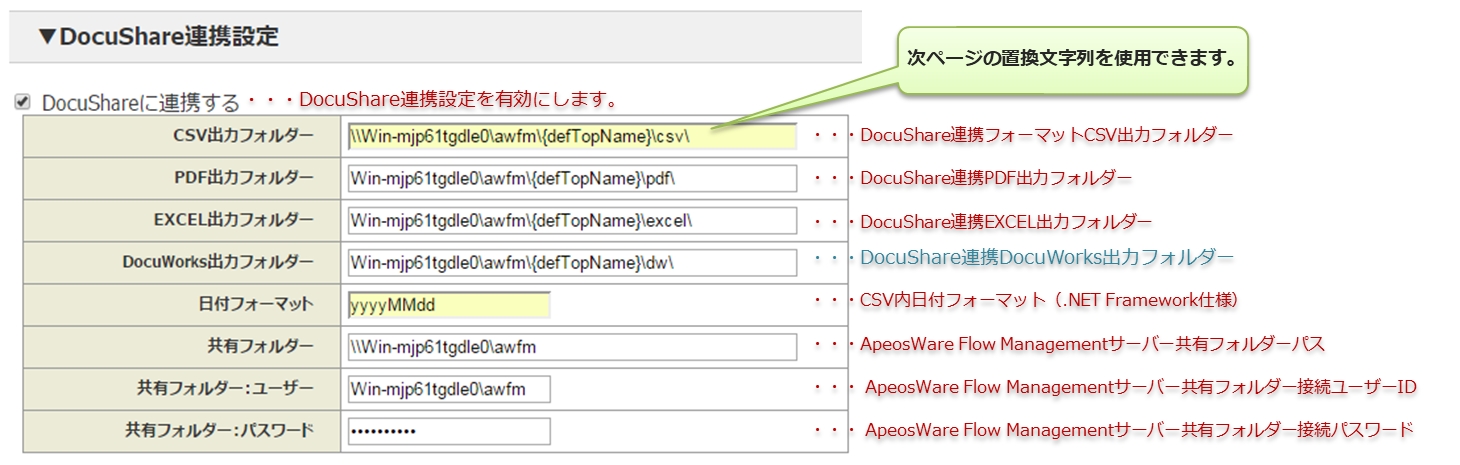
Task: Click the 日付フォーマット yyyyMMdd input field
Action: click(449, 305)
